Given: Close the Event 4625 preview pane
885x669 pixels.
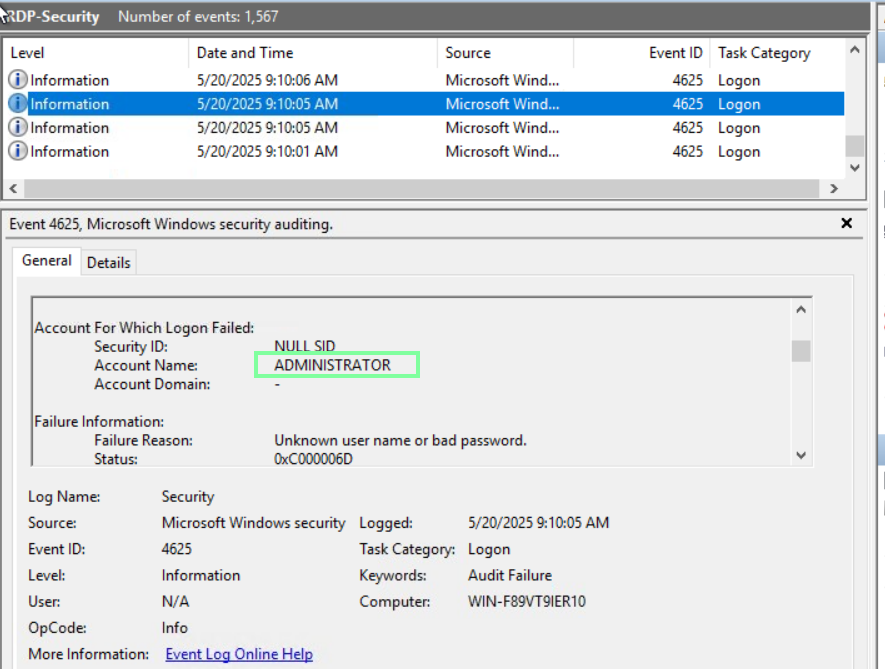Looking at the screenshot, I should [x=847, y=224].
